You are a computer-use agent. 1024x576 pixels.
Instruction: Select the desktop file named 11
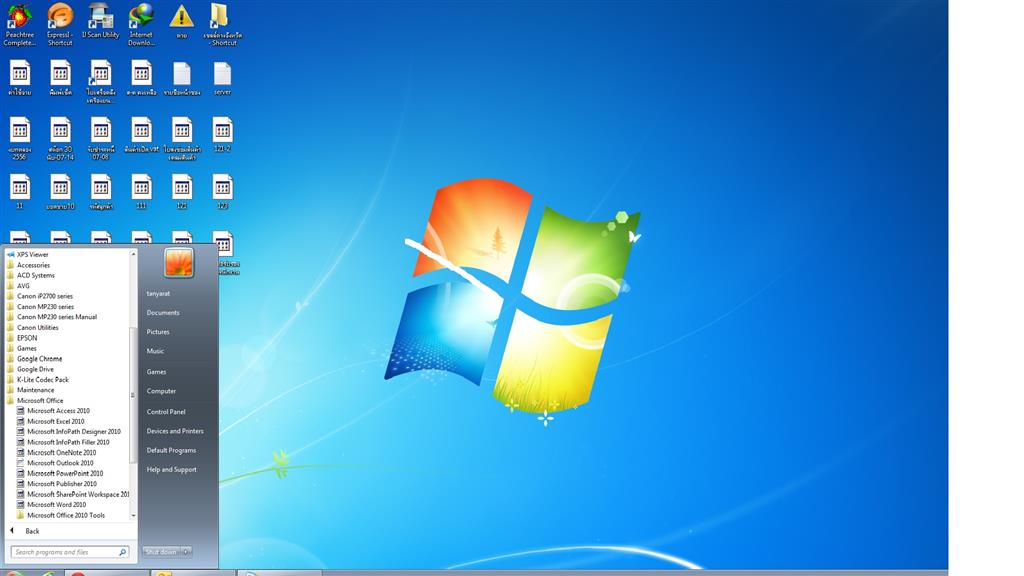20,192
